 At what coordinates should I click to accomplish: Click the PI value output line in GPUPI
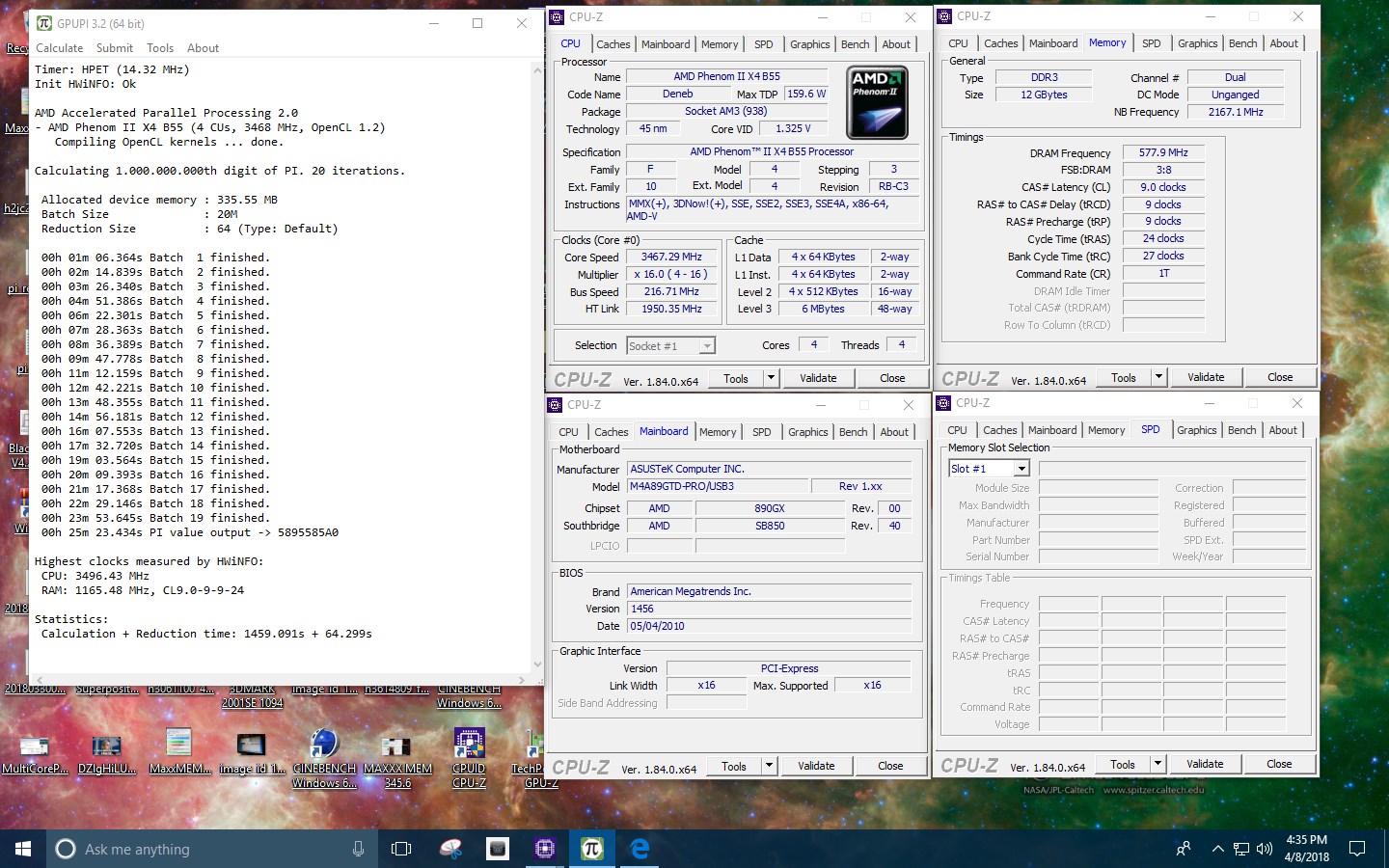pyautogui.click(x=190, y=532)
